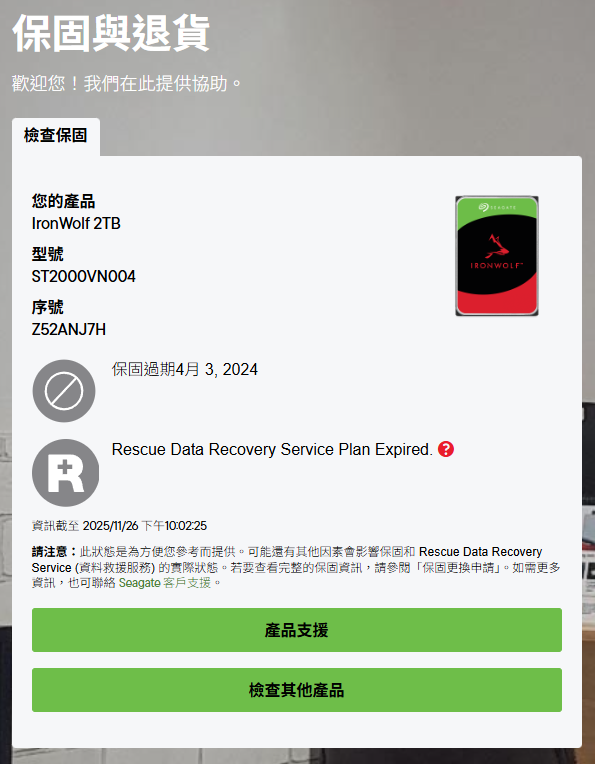Click the serial number Z52ANJ7H text
Image resolution: width=595 pixels, height=764 pixels.
pos(69,330)
